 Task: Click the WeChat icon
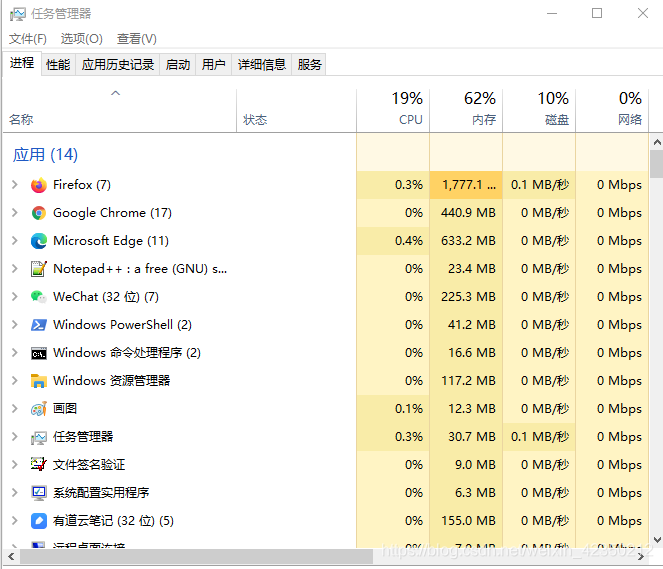(x=38, y=297)
